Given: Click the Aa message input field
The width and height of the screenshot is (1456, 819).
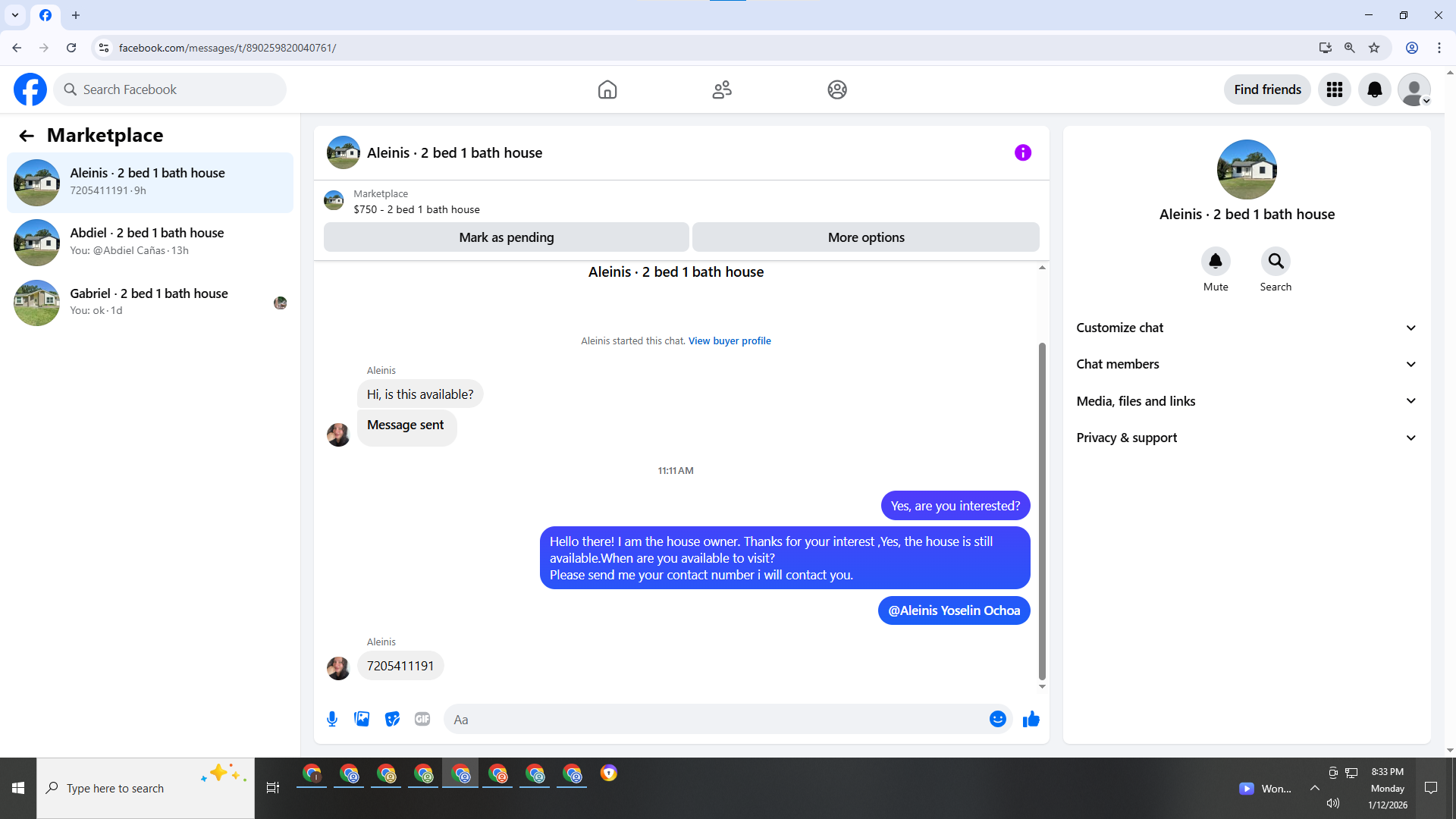Looking at the screenshot, I should (713, 720).
